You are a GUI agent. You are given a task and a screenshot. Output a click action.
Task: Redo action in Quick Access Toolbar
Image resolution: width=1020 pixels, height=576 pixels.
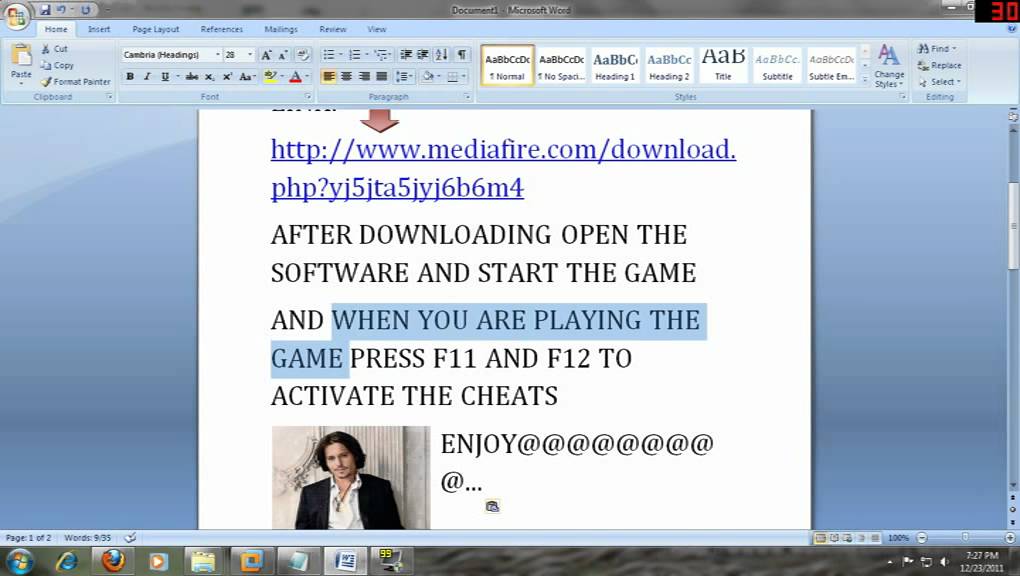(85, 10)
